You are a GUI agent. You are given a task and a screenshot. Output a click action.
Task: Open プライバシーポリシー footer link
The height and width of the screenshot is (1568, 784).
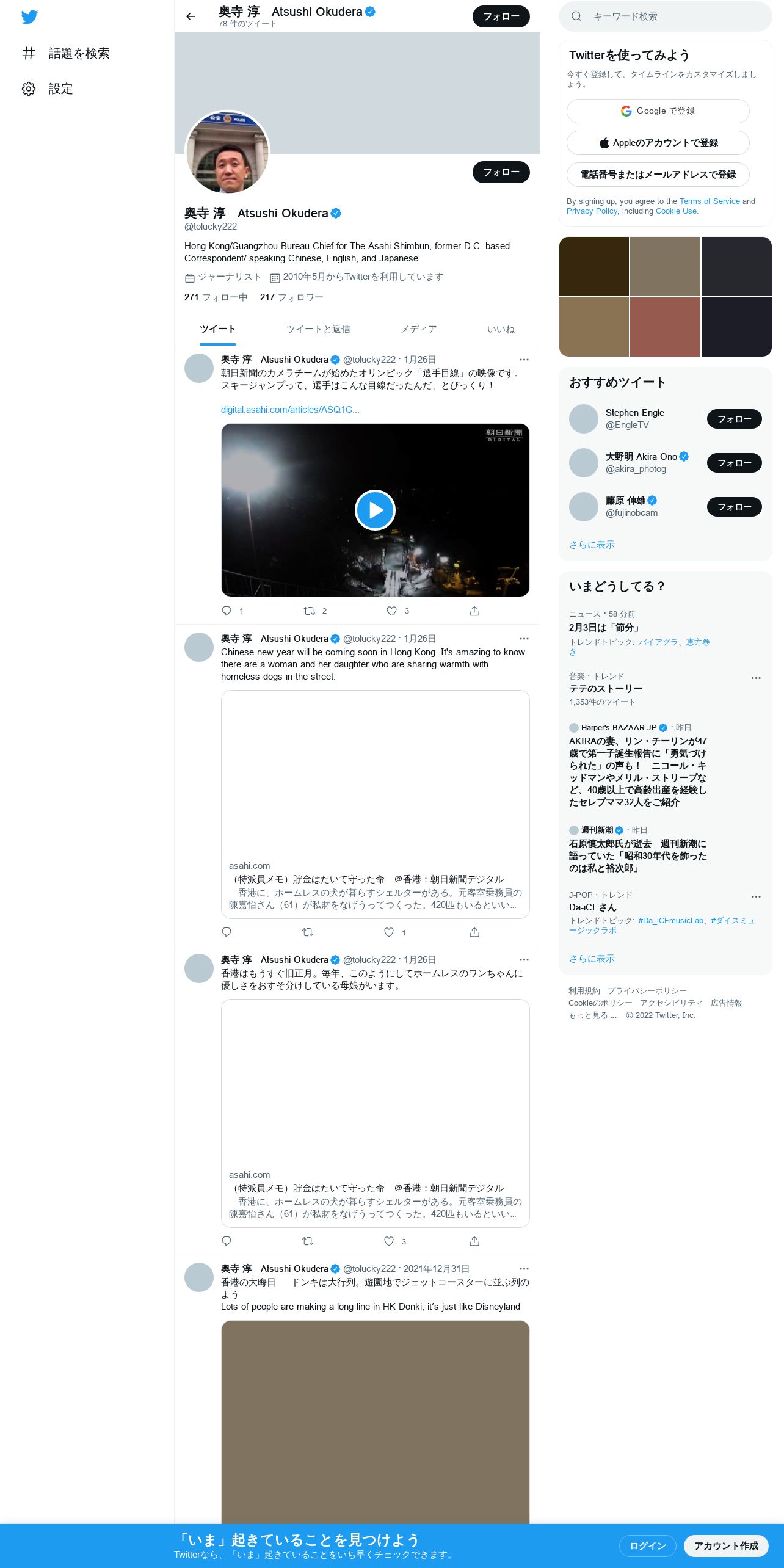(647, 991)
